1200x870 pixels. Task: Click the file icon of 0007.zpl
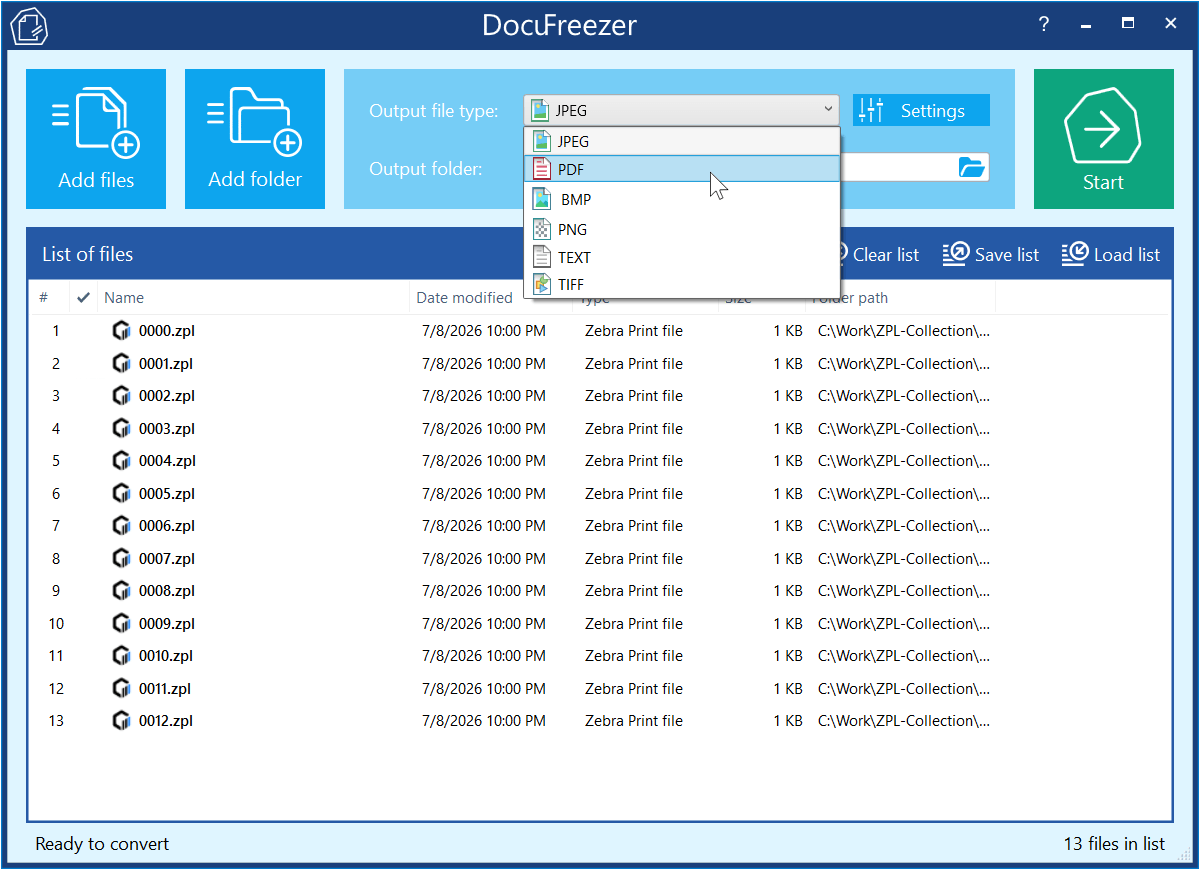(122, 558)
